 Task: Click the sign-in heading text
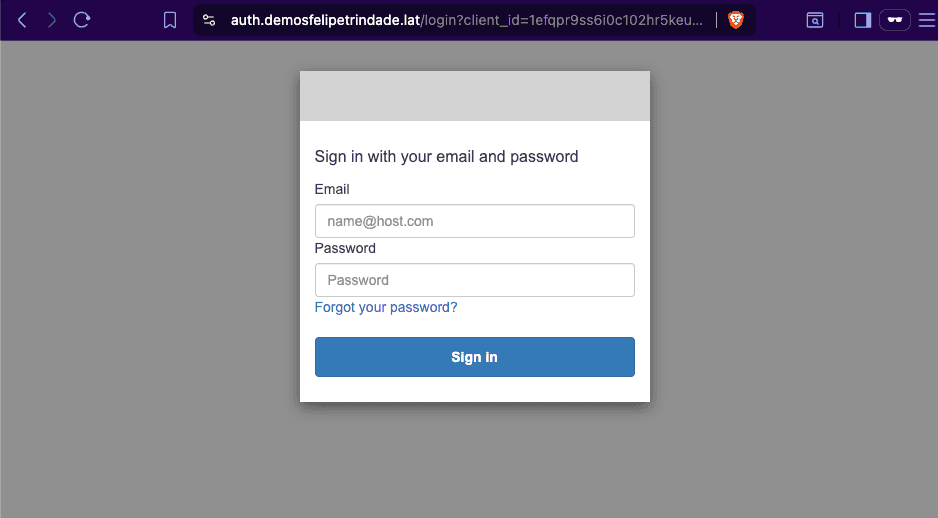tap(446, 156)
